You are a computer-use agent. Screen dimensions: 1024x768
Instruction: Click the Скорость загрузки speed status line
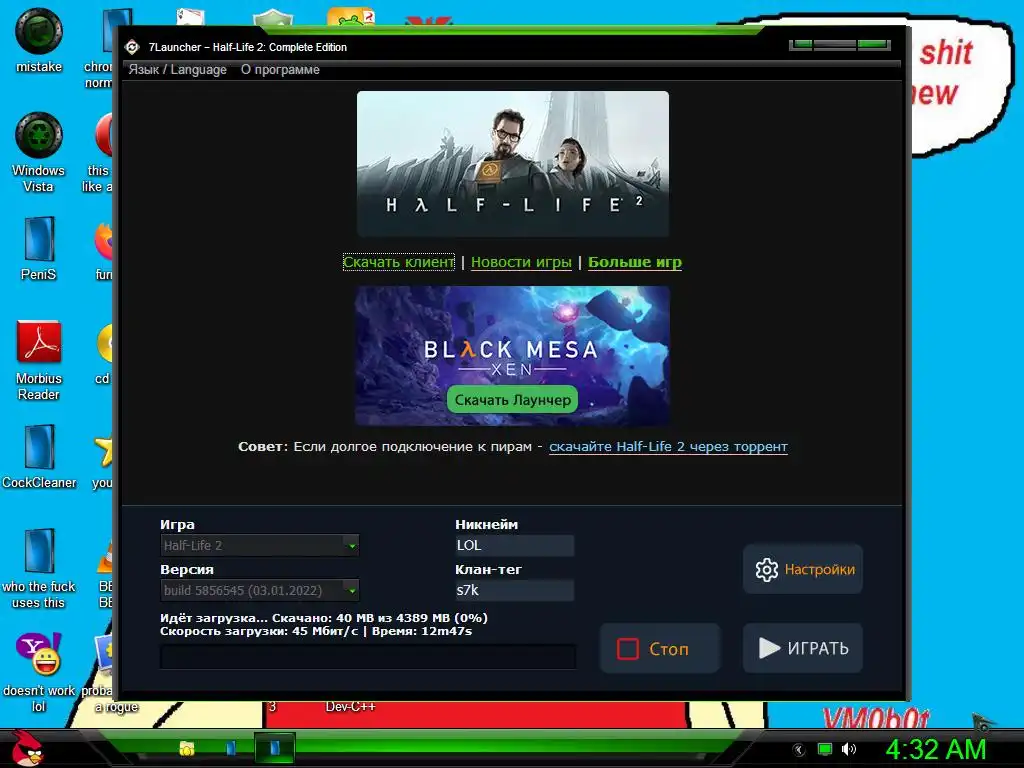pyautogui.click(x=316, y=632)
